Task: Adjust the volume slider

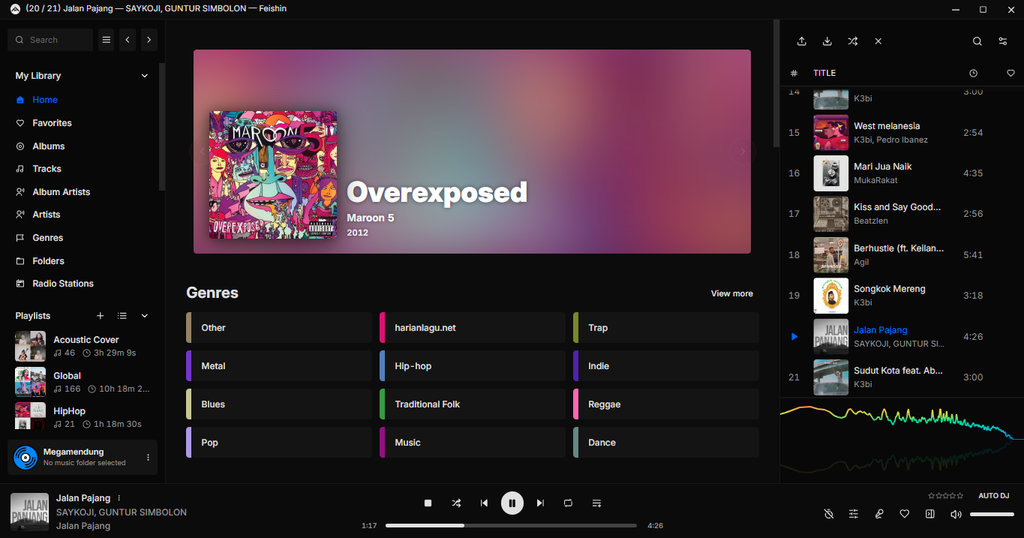Action: point(991,514)
